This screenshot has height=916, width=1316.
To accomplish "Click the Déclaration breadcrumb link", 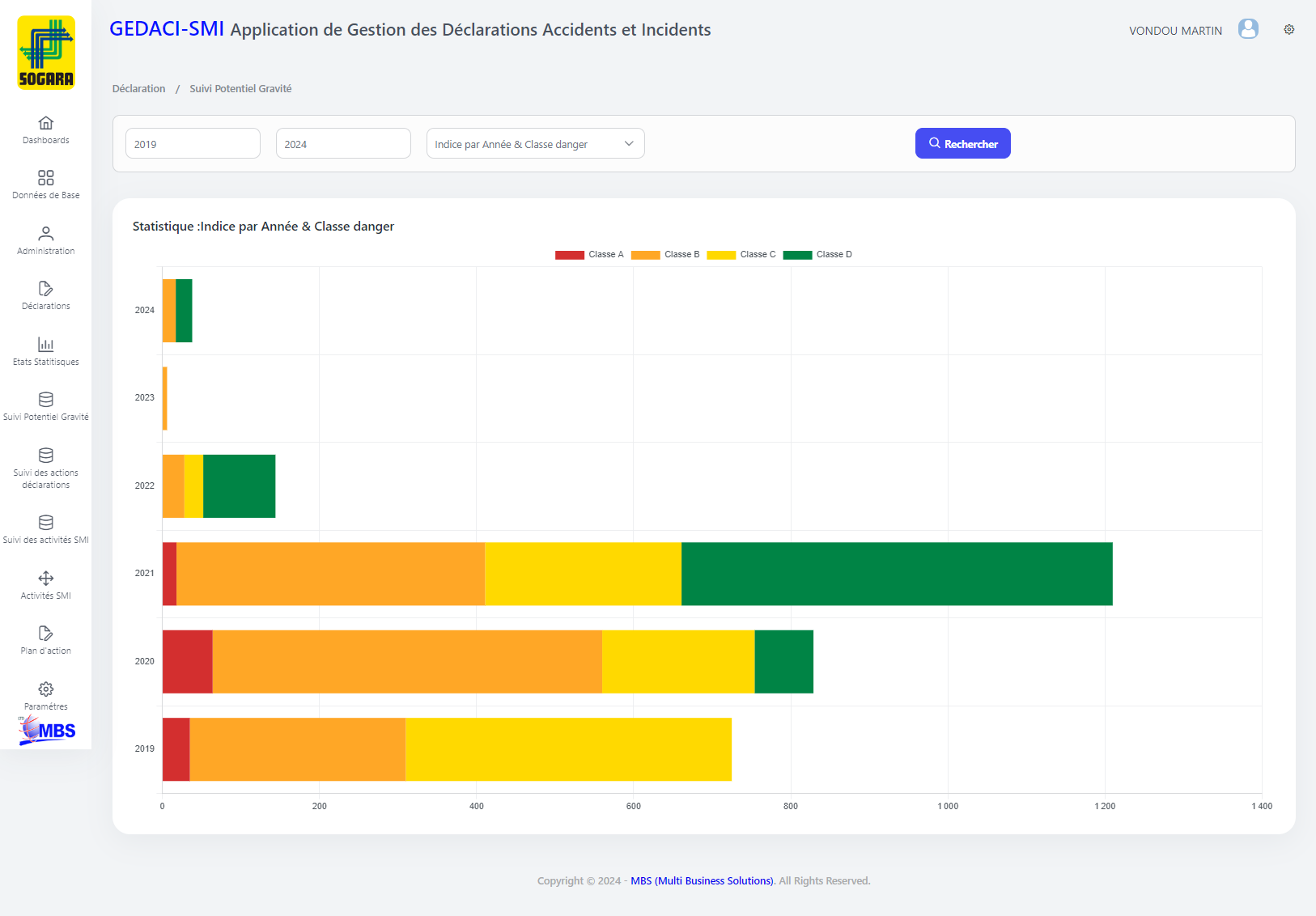I will click(138, 89).
